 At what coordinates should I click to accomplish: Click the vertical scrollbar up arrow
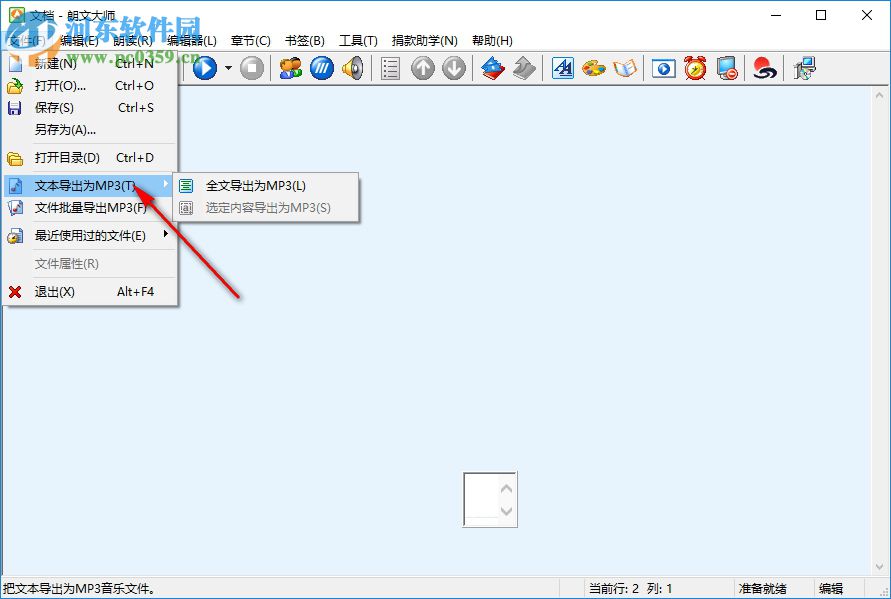880,95
